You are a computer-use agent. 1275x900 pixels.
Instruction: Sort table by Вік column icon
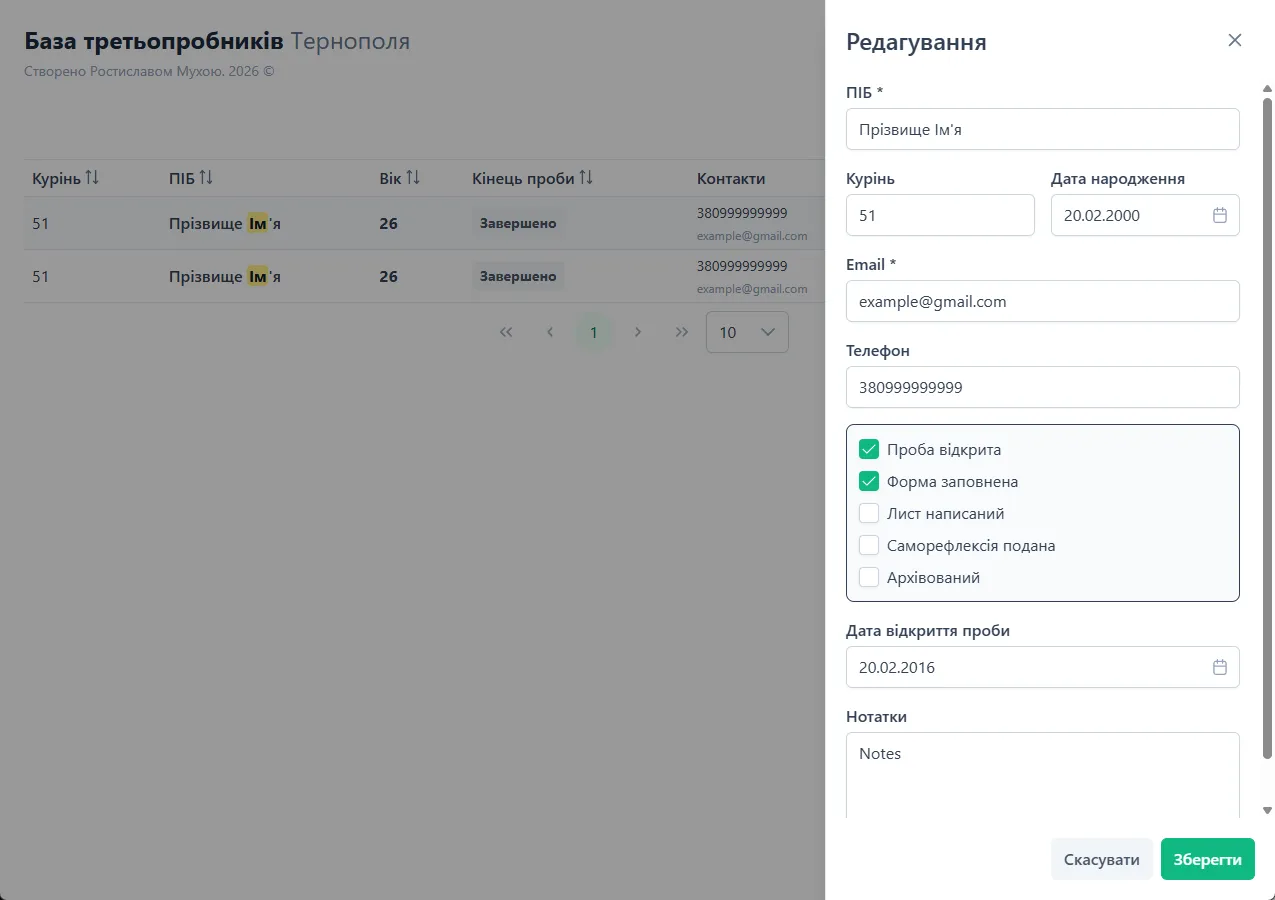(413, 178)
